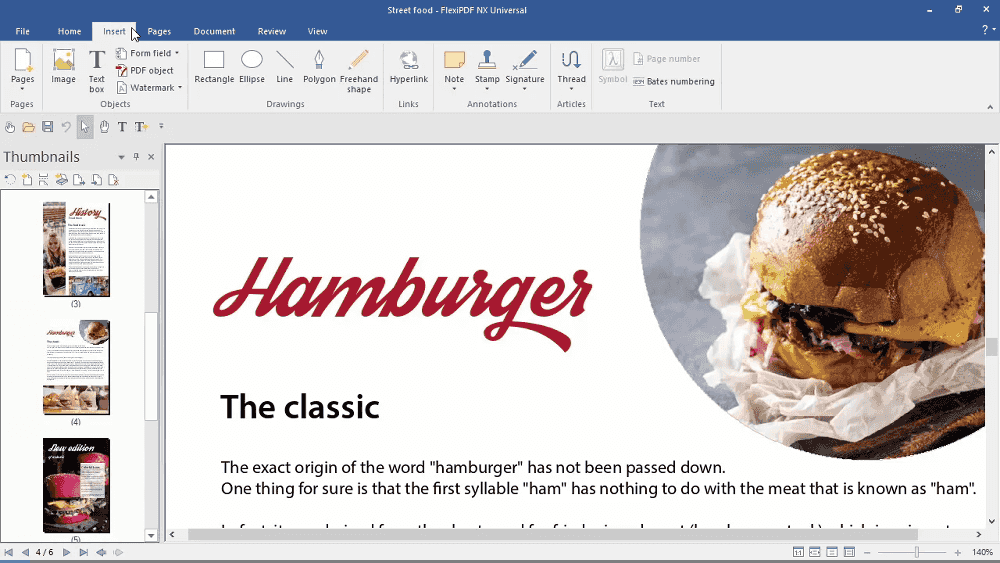Open the Signature dropdown
This screenshot has height=563, width=1000.
[x=524, y=89]
